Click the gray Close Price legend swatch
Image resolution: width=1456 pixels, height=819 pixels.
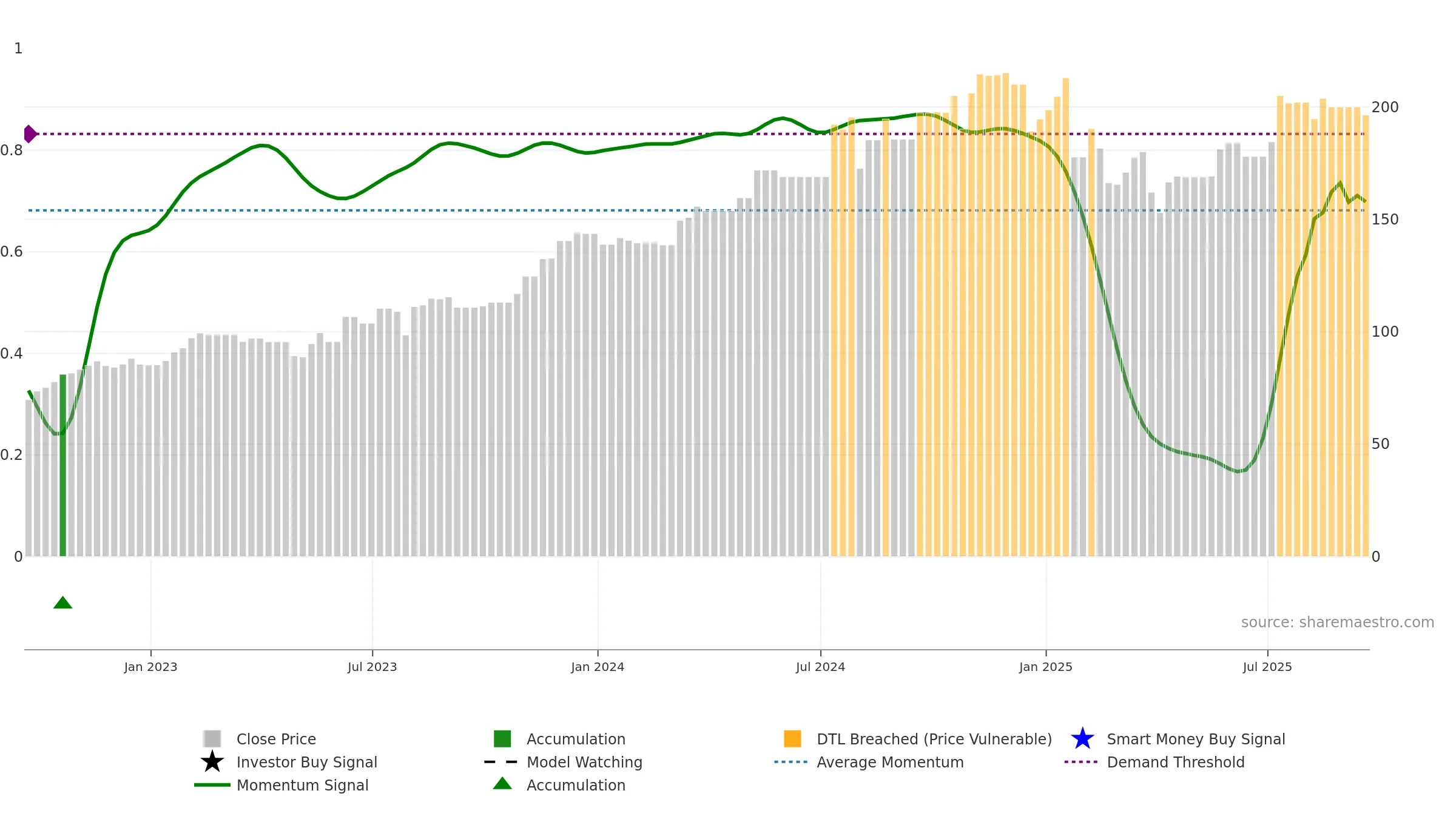[x=212, y=738]
